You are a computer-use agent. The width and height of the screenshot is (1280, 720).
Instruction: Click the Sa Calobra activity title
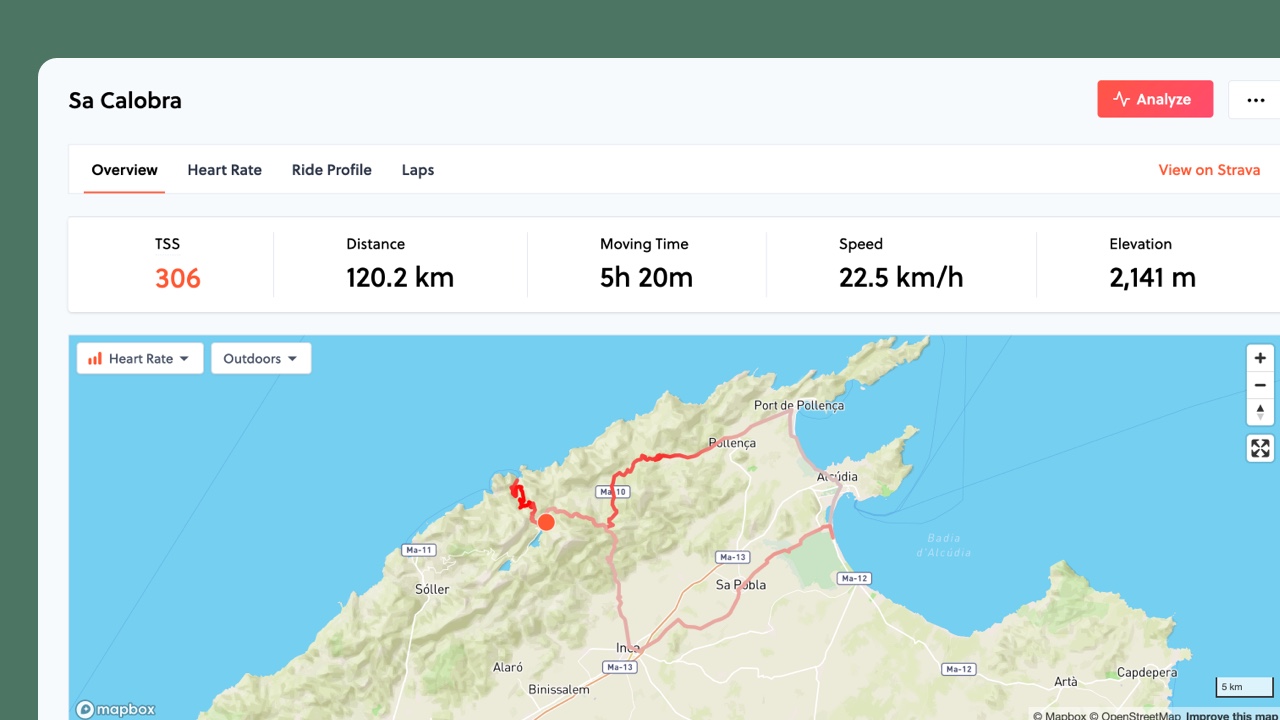coord(125,100)
